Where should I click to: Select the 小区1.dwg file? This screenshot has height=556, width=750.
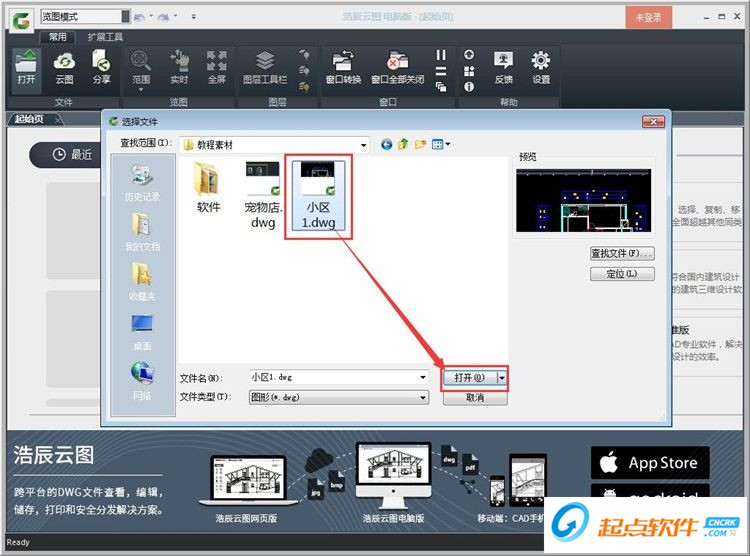tap(319, 195)
